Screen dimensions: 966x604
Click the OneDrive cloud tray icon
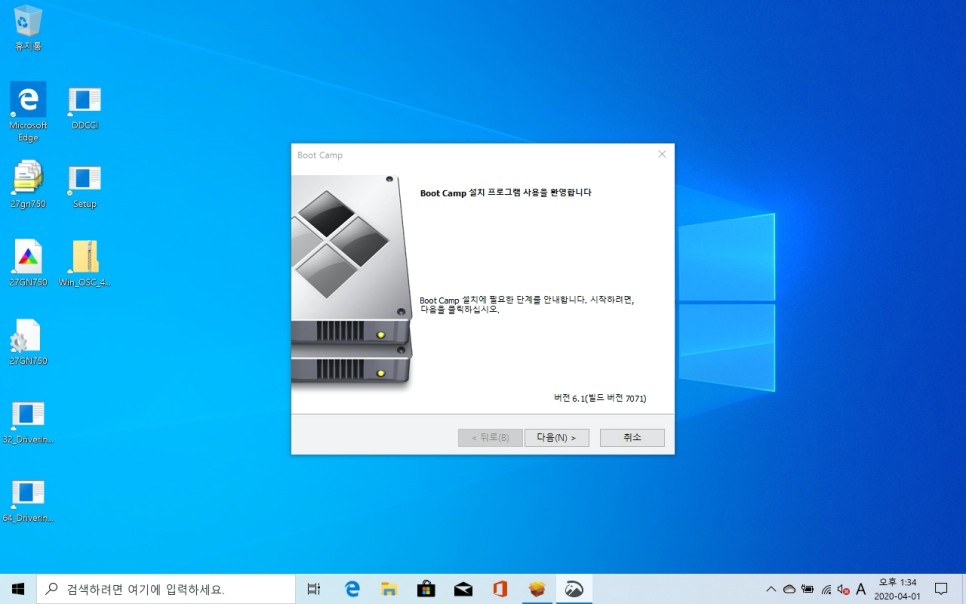(x=789, y=589)
